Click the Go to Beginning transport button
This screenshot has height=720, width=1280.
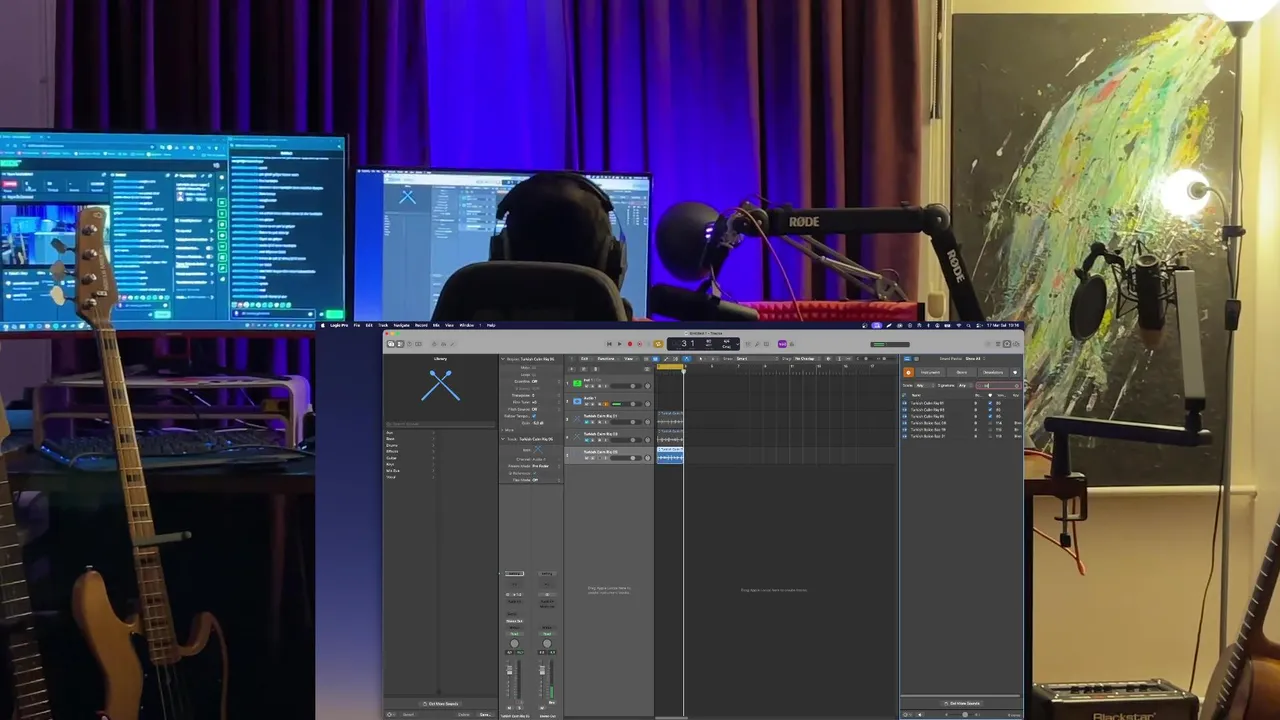(609, 344)
